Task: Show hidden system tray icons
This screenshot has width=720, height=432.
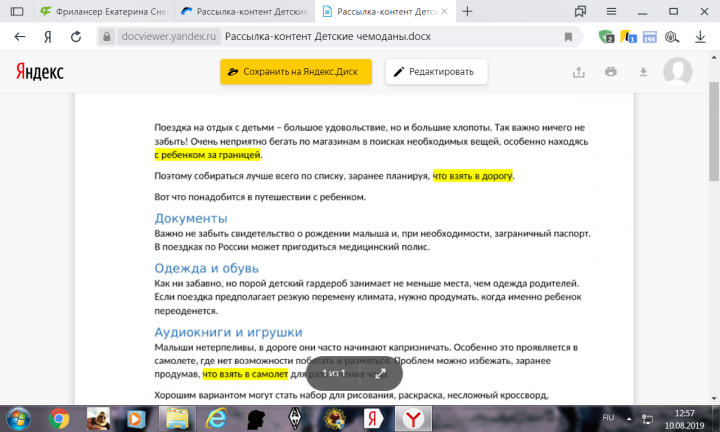Action: pos(629,419)
